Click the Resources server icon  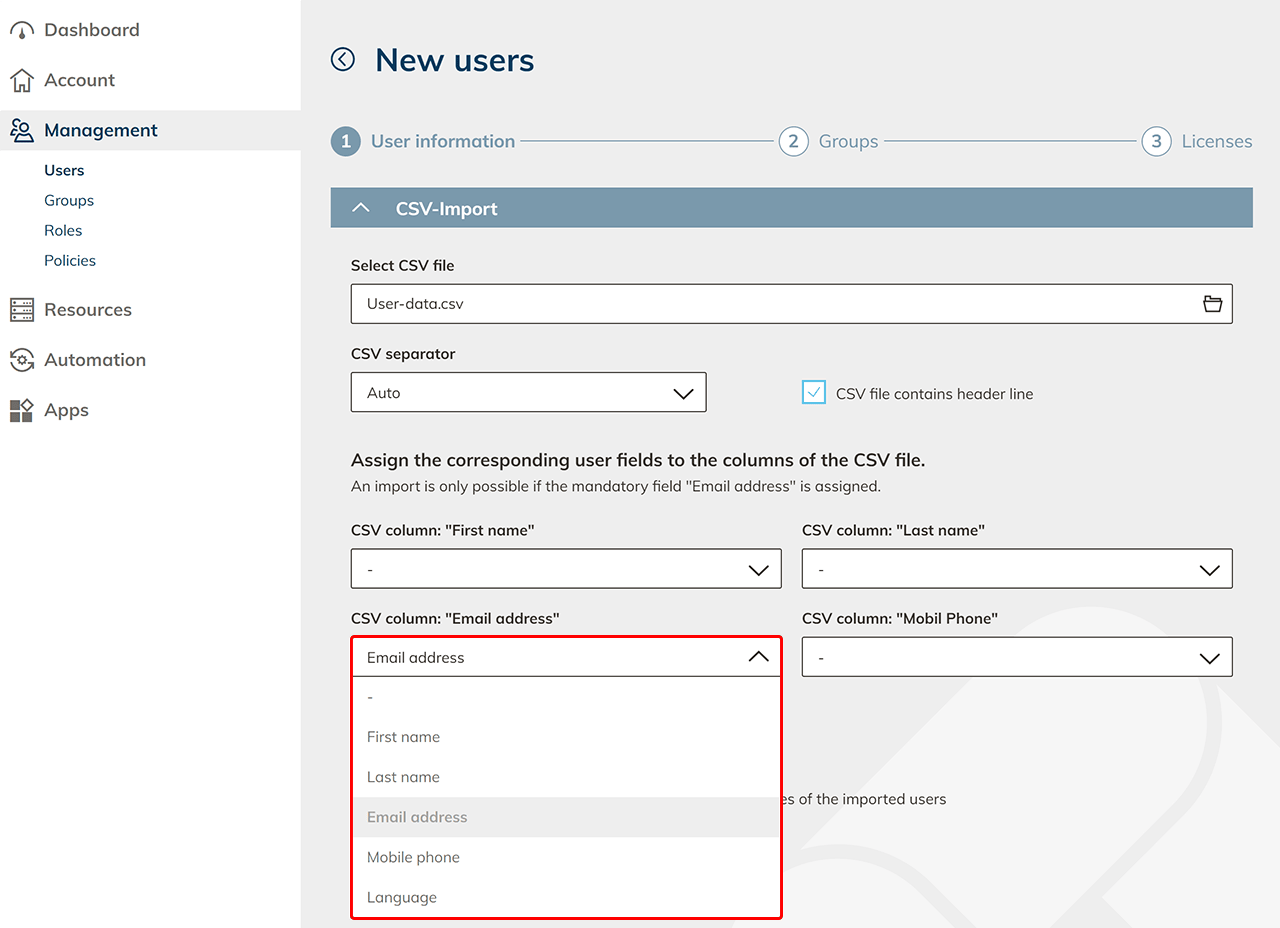click(x=21, y=310)
